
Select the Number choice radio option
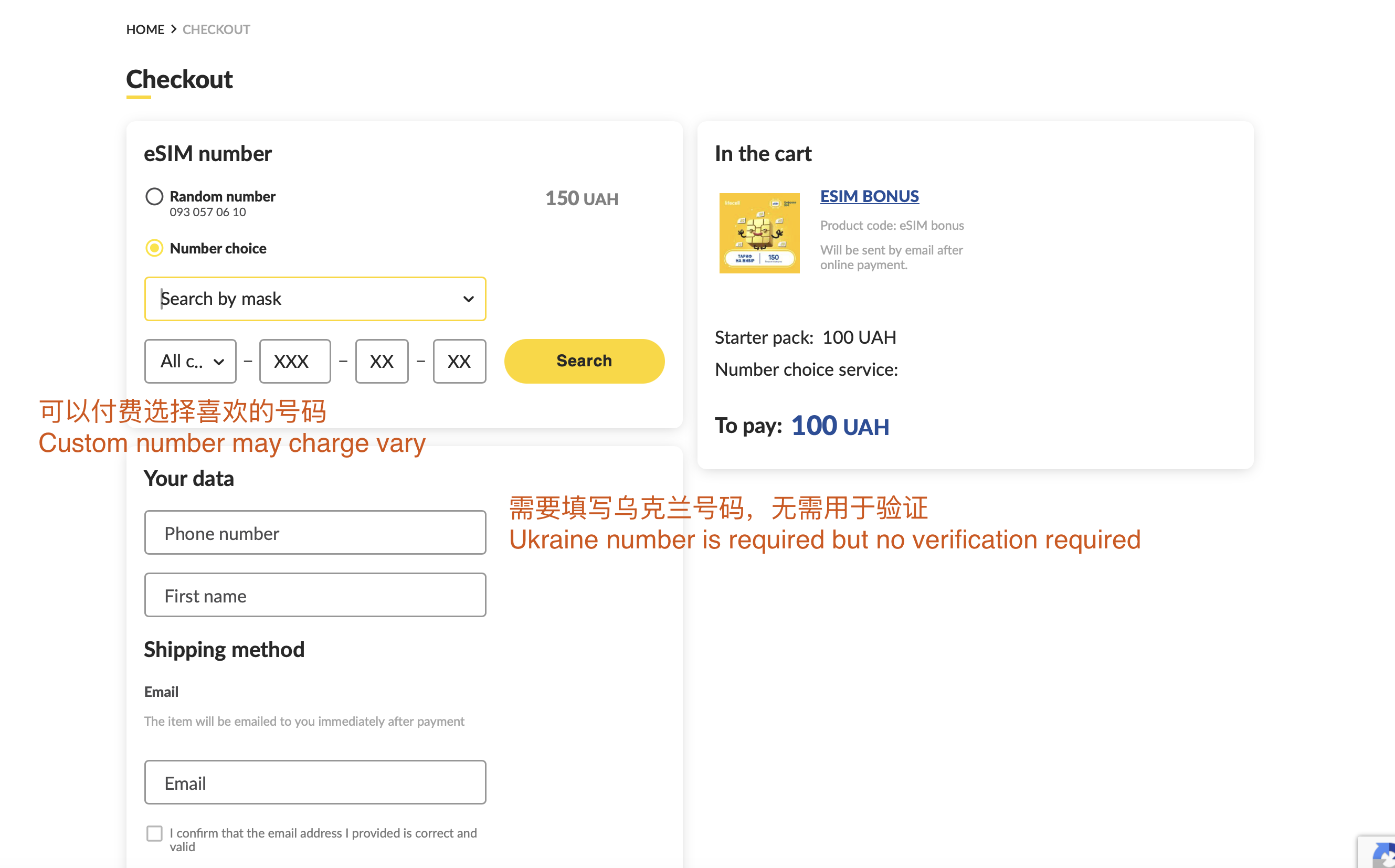154,248
